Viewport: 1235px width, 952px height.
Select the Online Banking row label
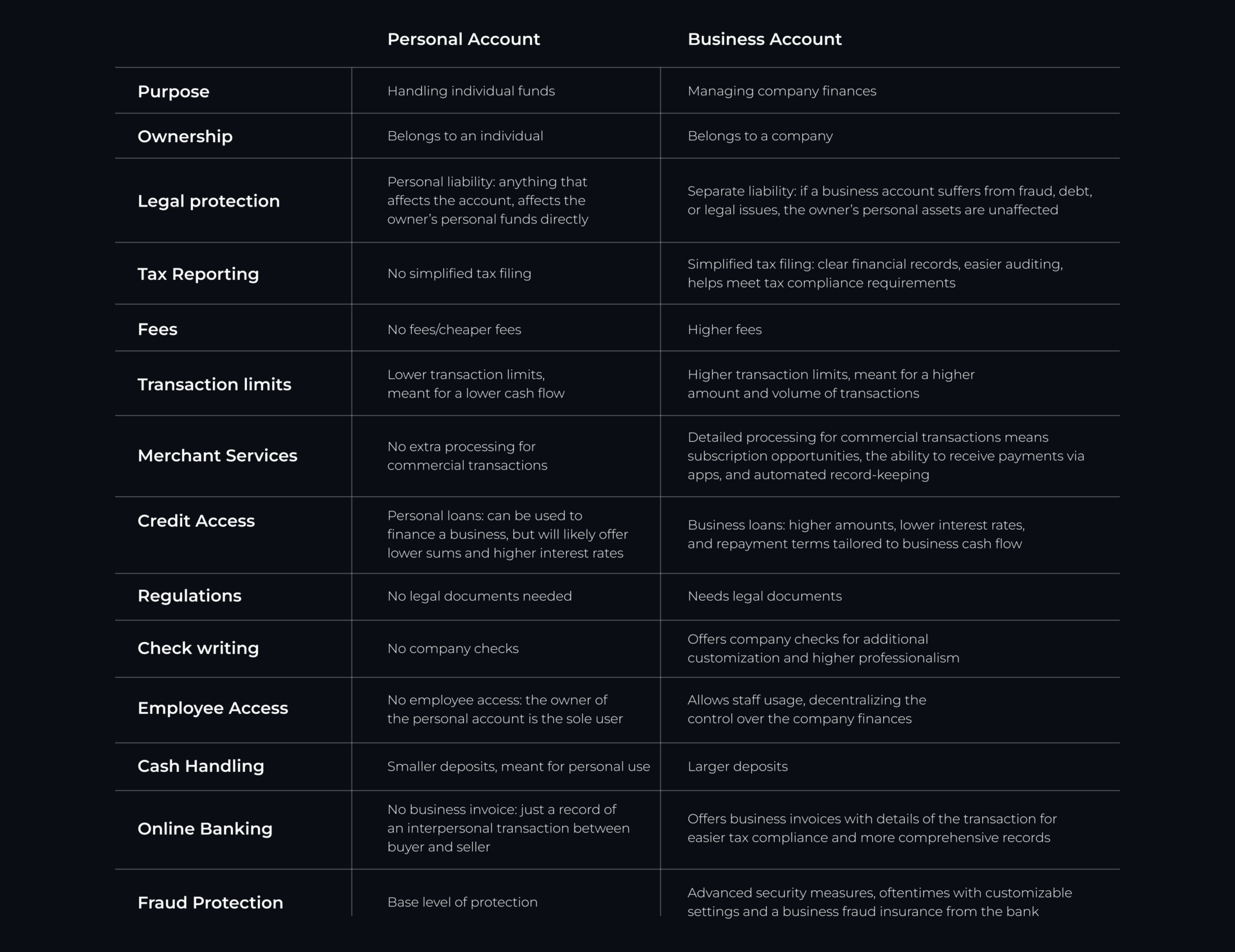(x=205, y=828)
